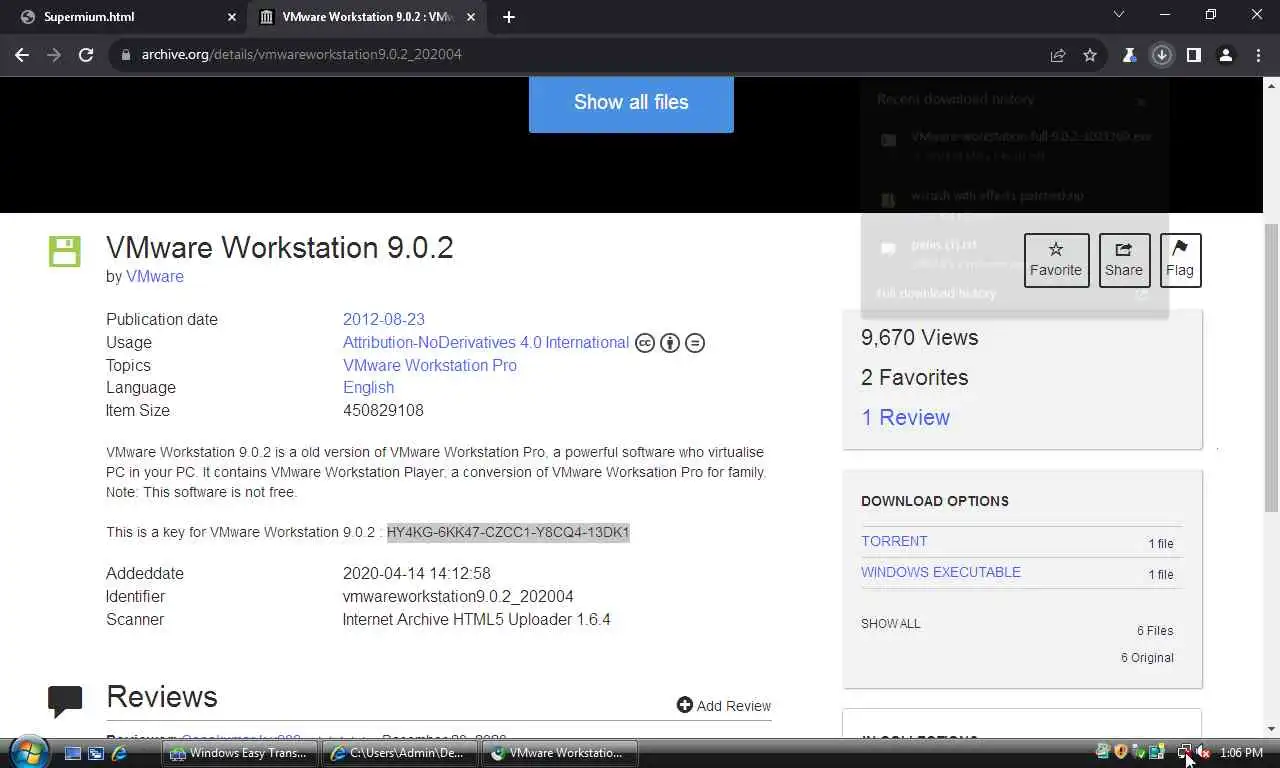
Task: Open the WINDOWS EXECUTABLE download option
Action: (941, 572)
